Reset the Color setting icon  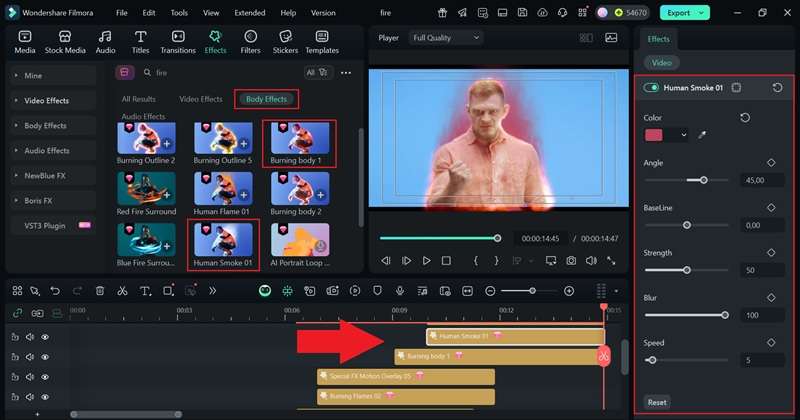(x=745, y=118)
